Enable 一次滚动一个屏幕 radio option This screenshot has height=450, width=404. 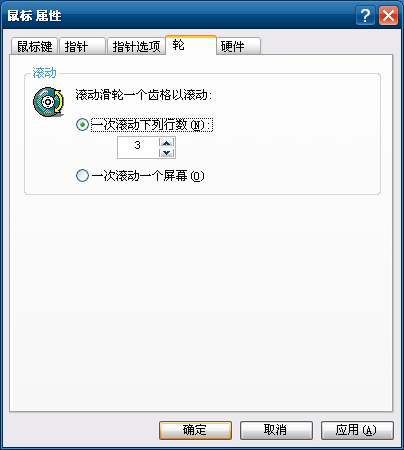pos(82,175)
